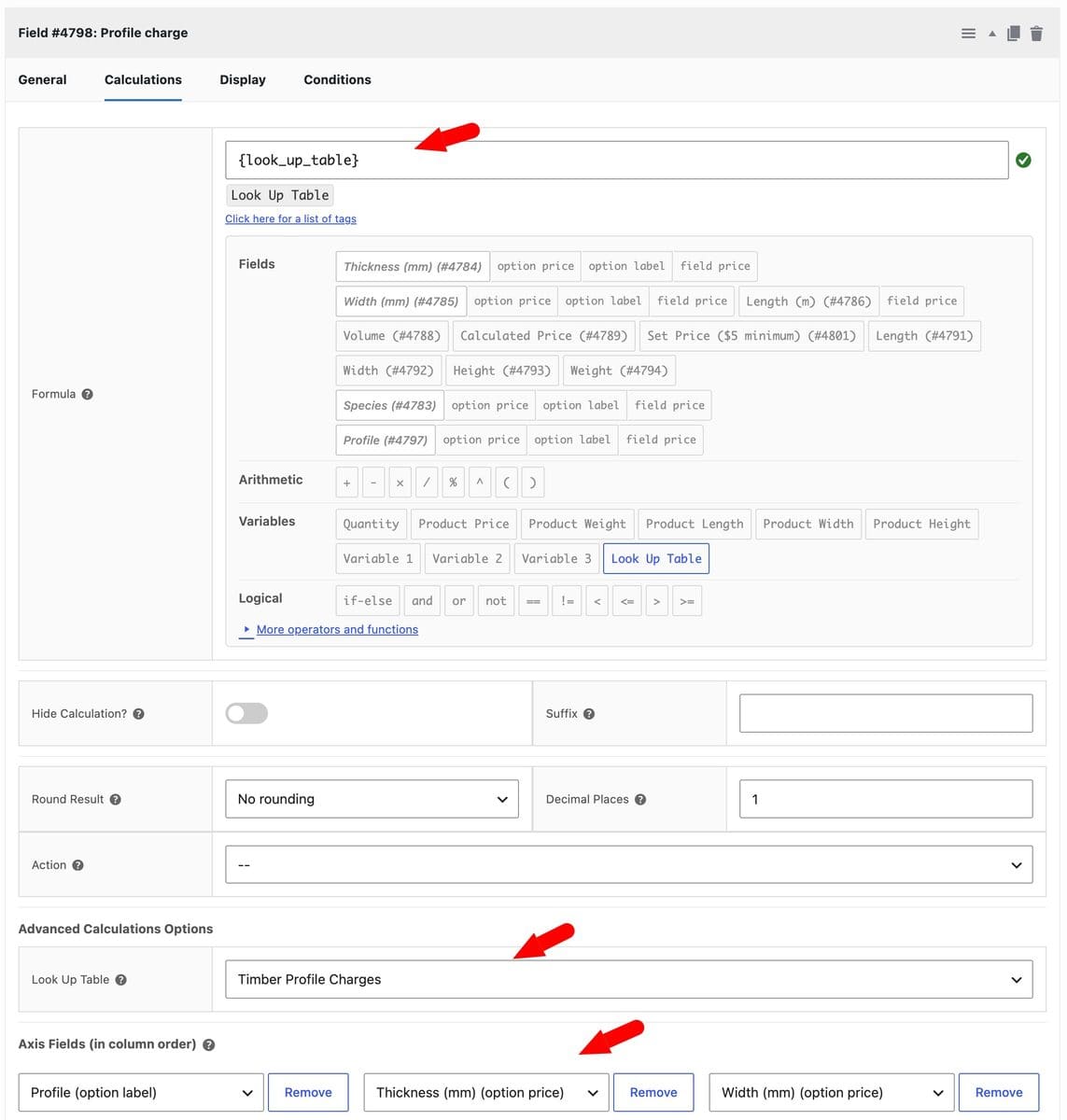1067x1120 pixels.
Task: Insert the <= less-or-equal operator
Action: pyautogui.click(x=627, y=601)
